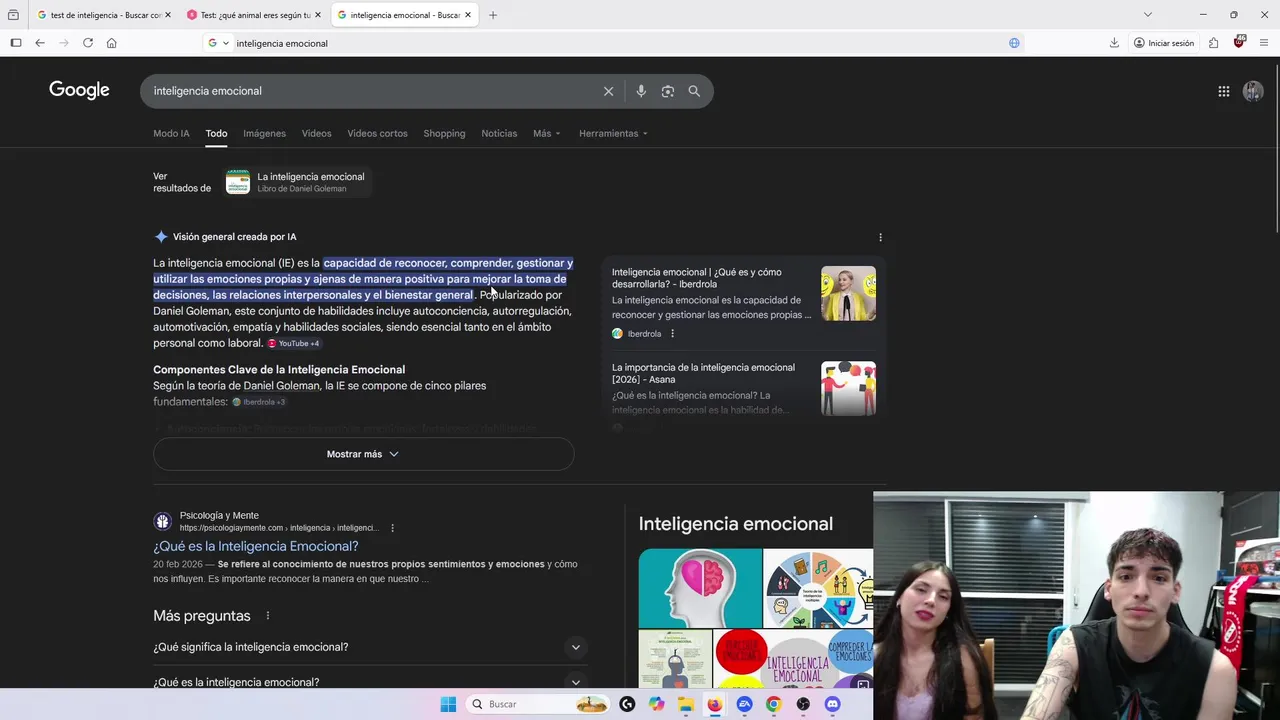This screenshot has width=1280, height=720.
Task: Open File Explorer from taskbar
Action: point(686,704)
